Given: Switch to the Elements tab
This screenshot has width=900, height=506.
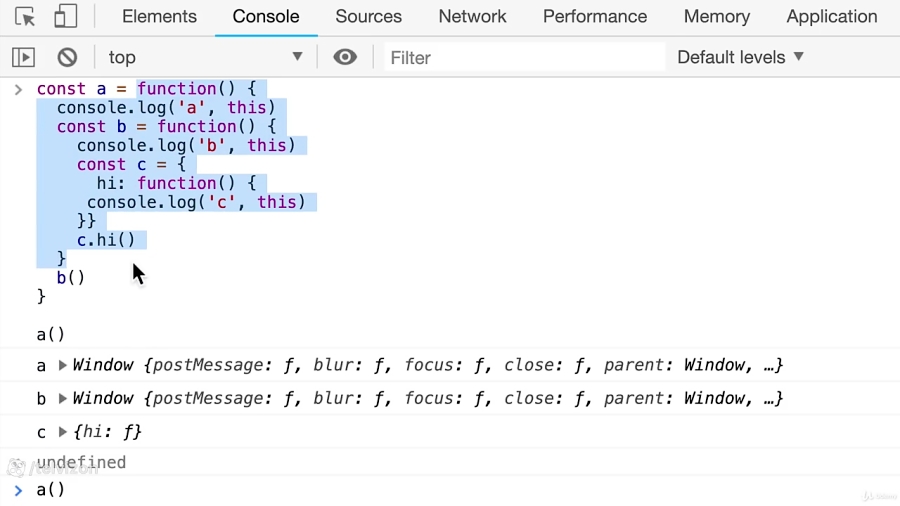Looking at the screenshot, I should pyautogui.click(x=159, y=17).
